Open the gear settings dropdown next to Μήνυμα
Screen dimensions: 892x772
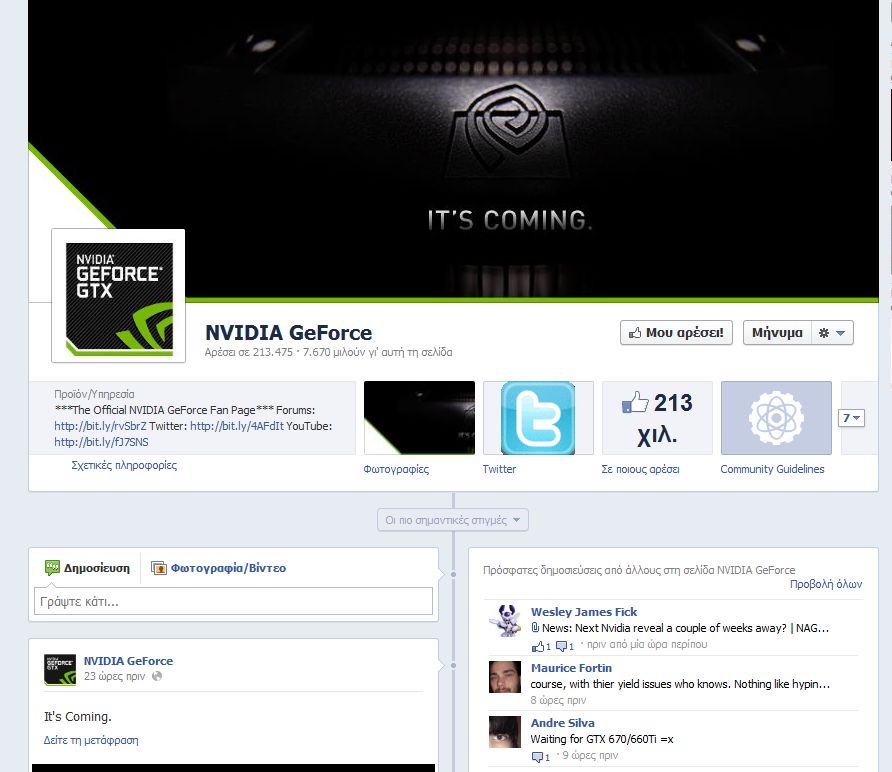tap(832, 333)
